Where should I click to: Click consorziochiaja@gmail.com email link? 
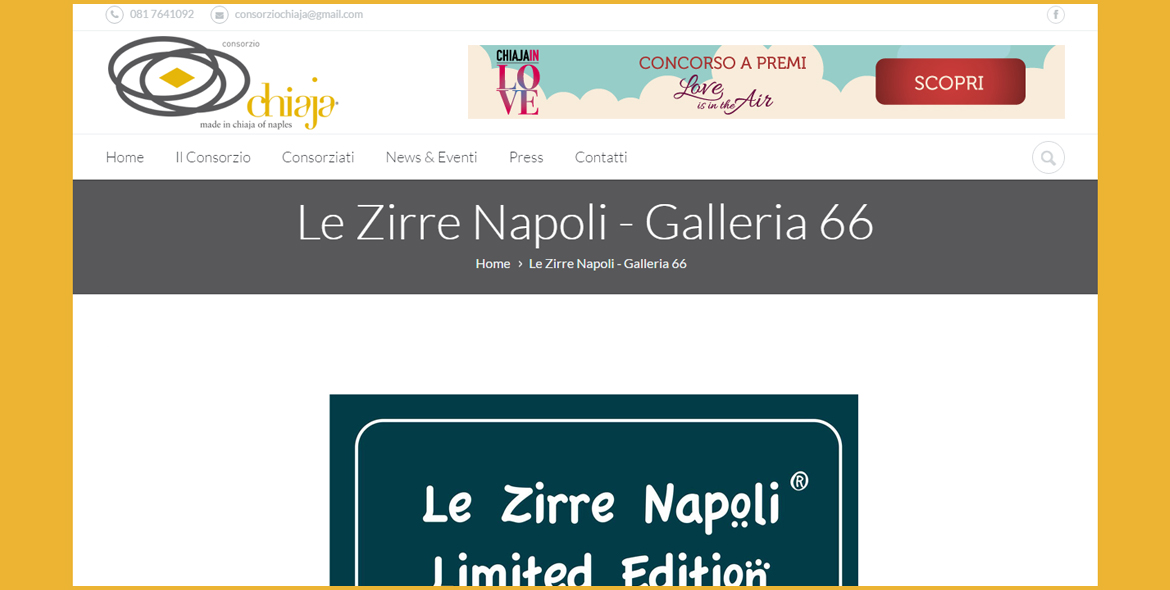pyautogui.click(x=298, y=14)
